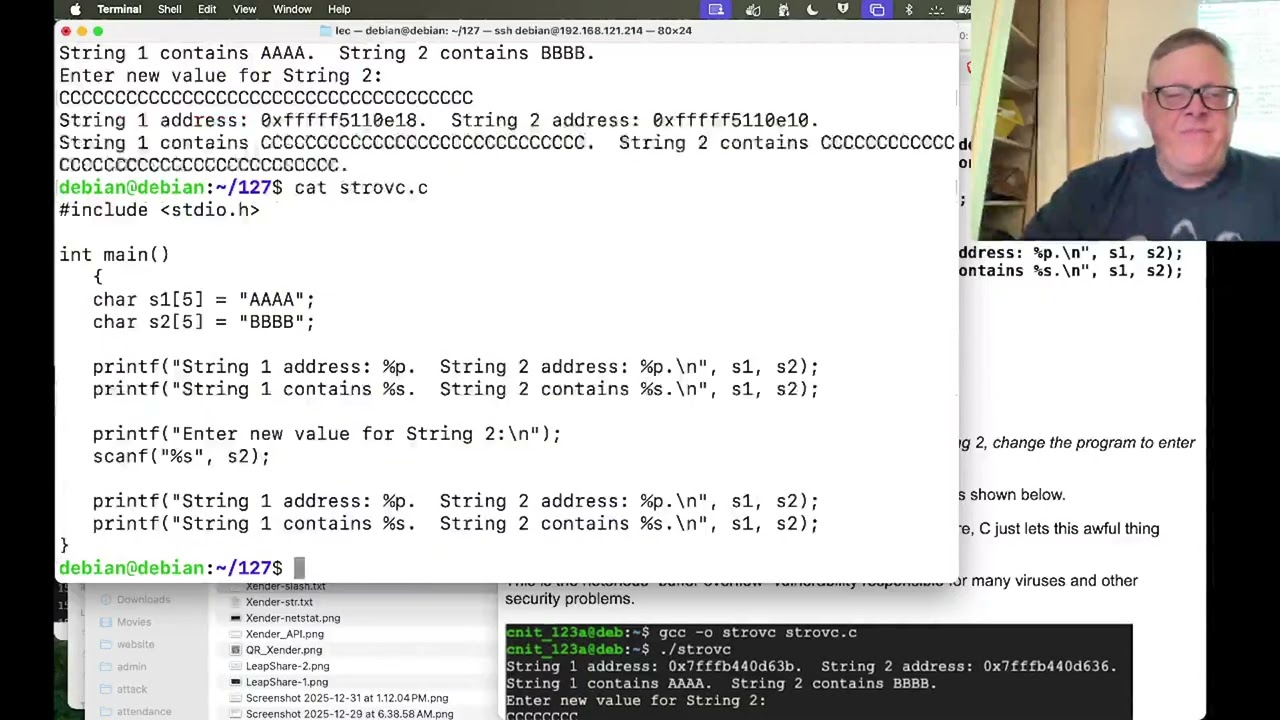Select Movies in Finder sidebar
The height and width of the screenshot is (720, 1280).
133,621
